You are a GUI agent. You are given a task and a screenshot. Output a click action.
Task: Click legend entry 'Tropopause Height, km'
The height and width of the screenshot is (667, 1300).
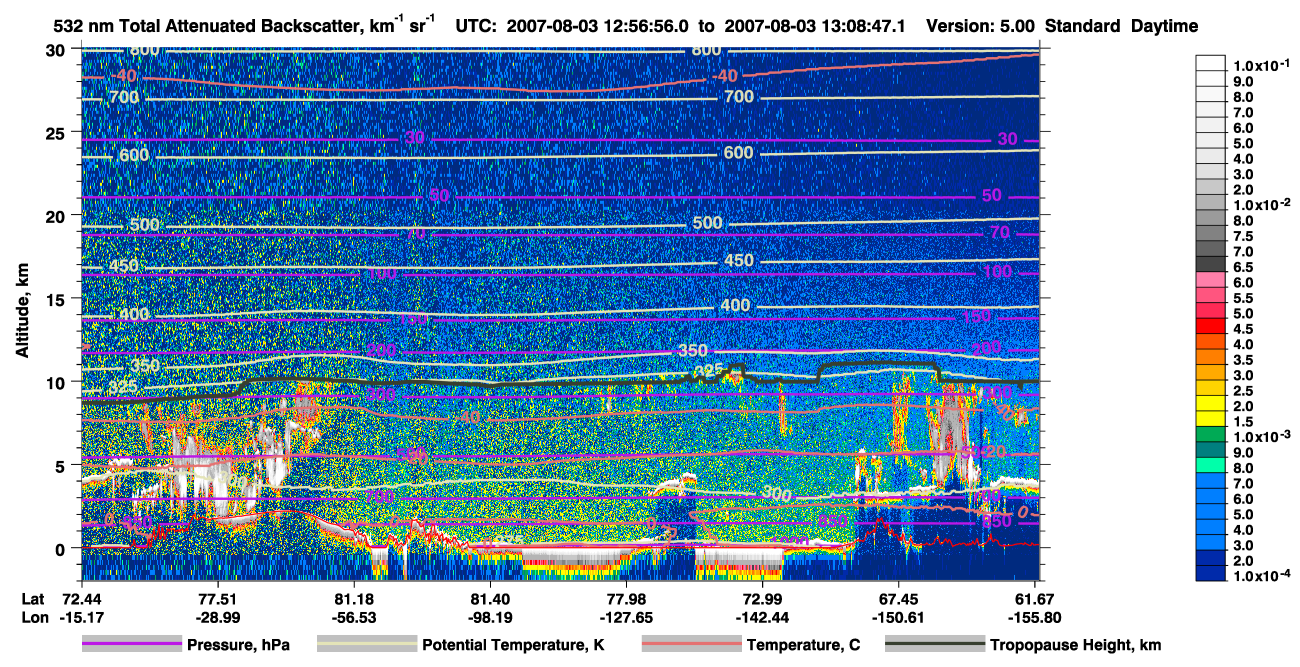[1075, 646]
